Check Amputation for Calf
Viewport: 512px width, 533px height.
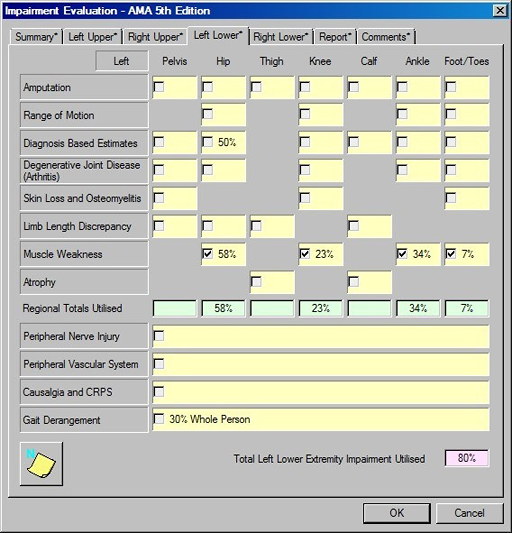pyautogui.click(x=354, y=87)
